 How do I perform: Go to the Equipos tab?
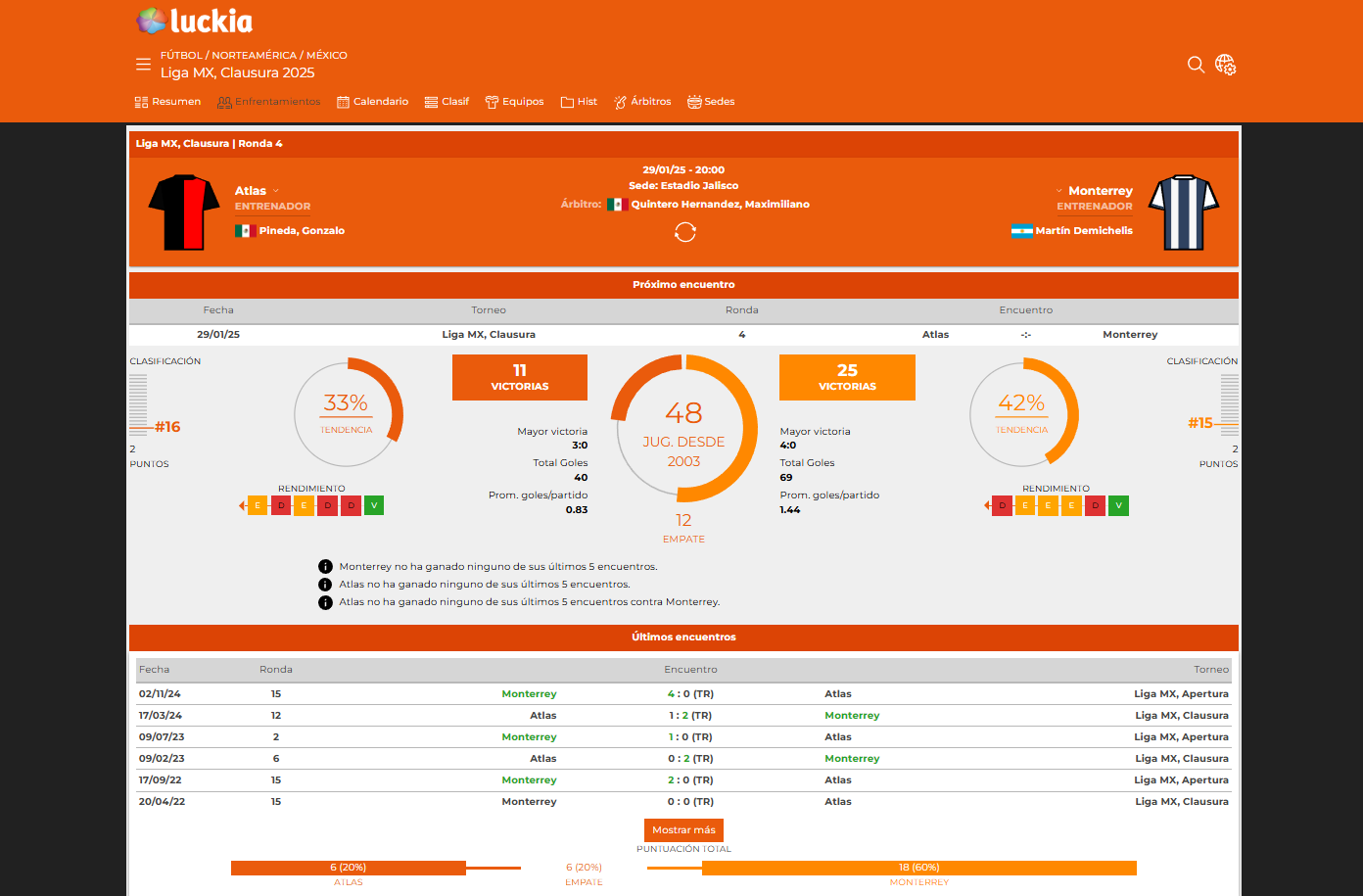coord(514,102)
